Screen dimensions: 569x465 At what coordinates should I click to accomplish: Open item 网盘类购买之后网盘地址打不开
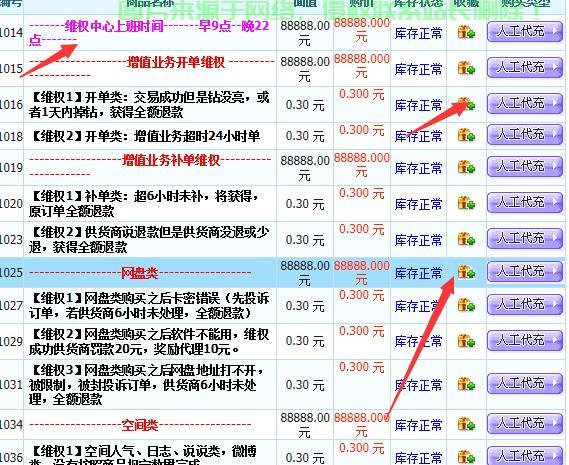[147, 385]
